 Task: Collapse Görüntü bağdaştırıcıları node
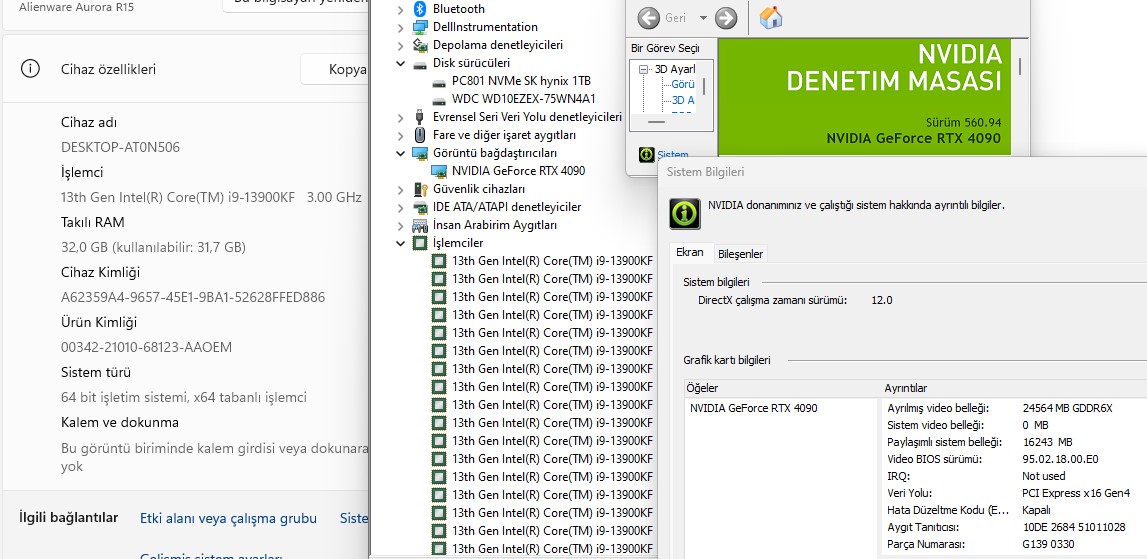pos(400,153)
